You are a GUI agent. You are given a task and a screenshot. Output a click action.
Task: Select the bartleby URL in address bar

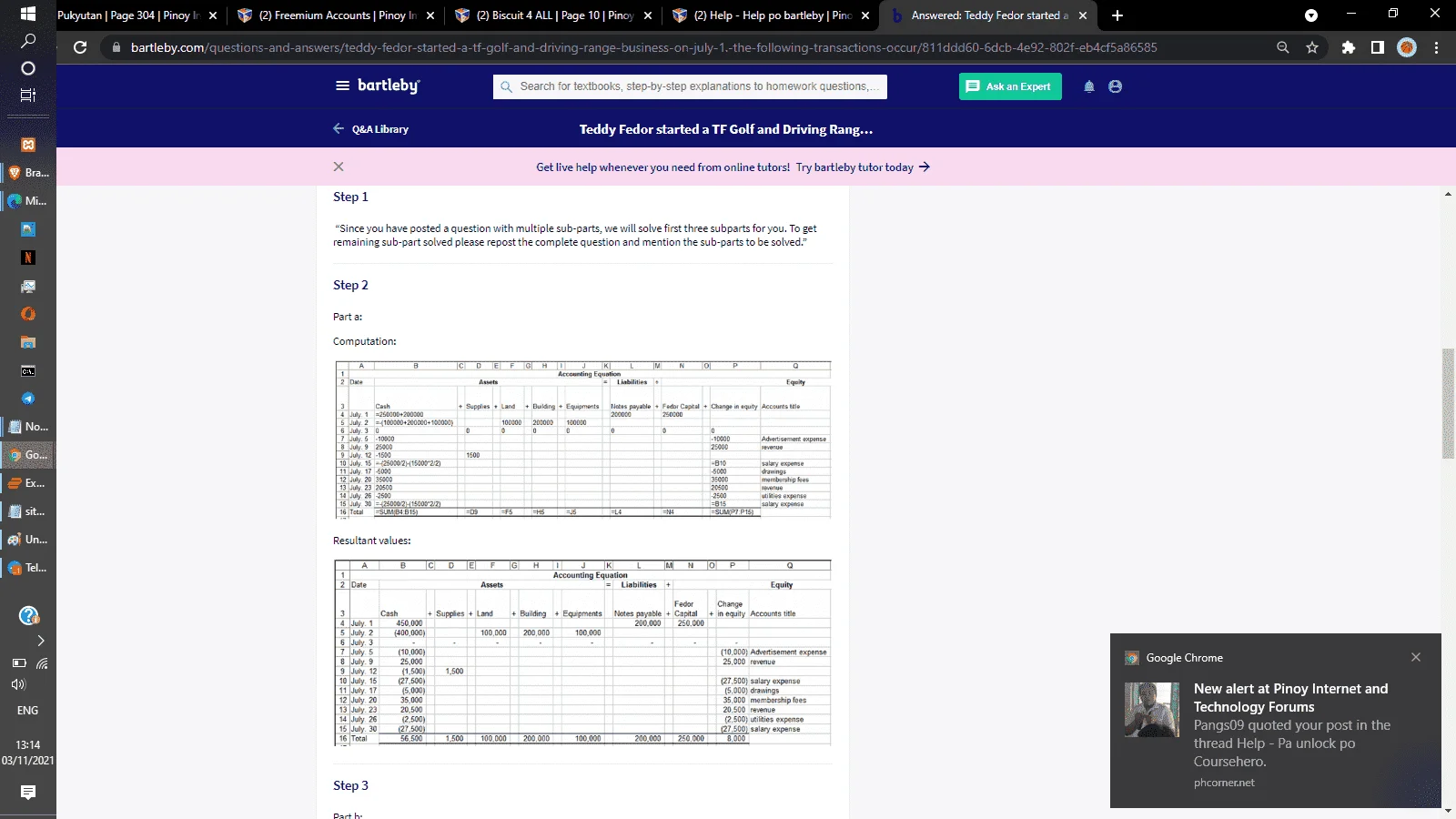tap(644, 47)
